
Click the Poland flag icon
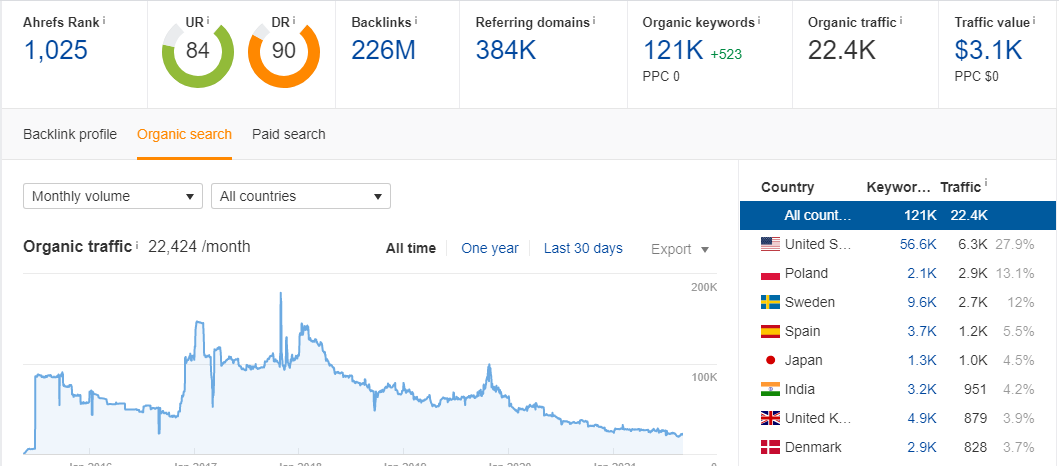point(770,274)
